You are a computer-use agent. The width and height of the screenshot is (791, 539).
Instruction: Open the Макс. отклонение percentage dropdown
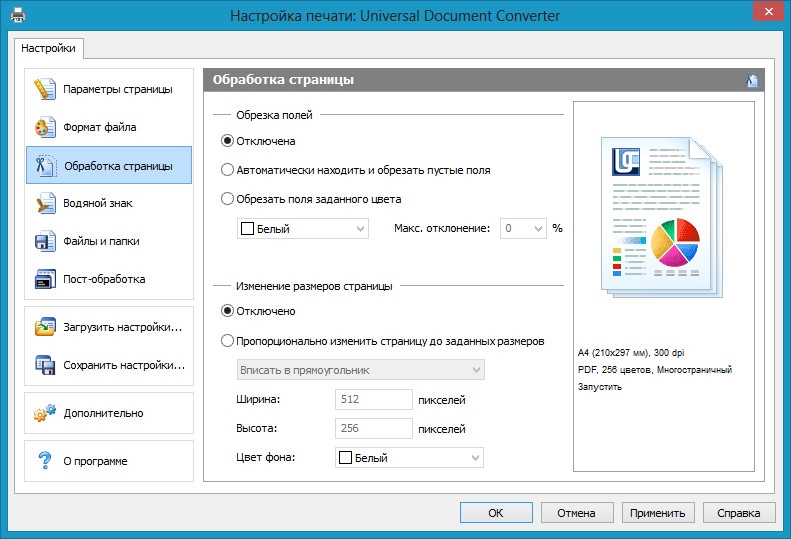(x=522, y=228)
